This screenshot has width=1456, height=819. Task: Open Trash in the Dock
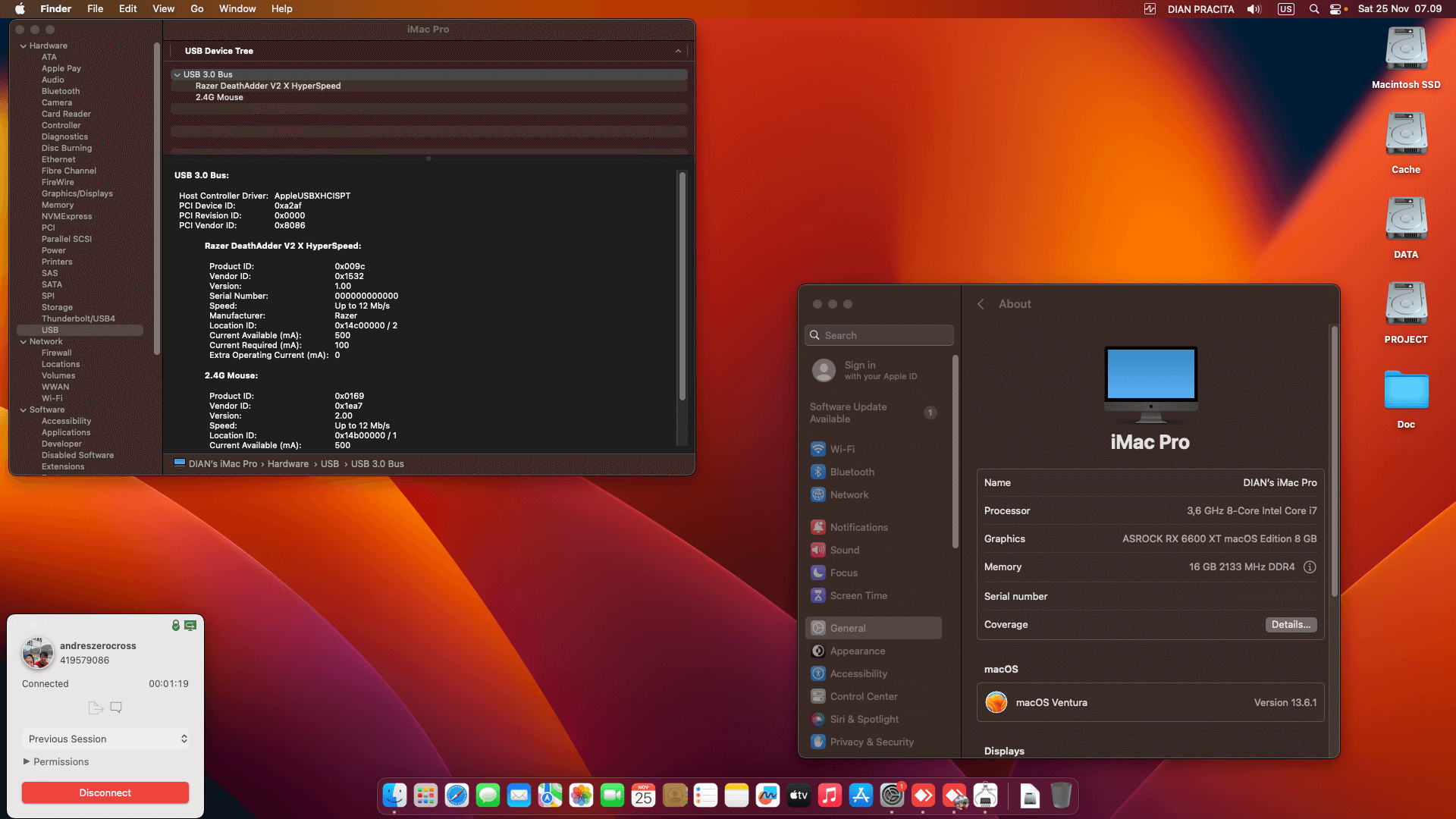click(x=1061, y=795)
